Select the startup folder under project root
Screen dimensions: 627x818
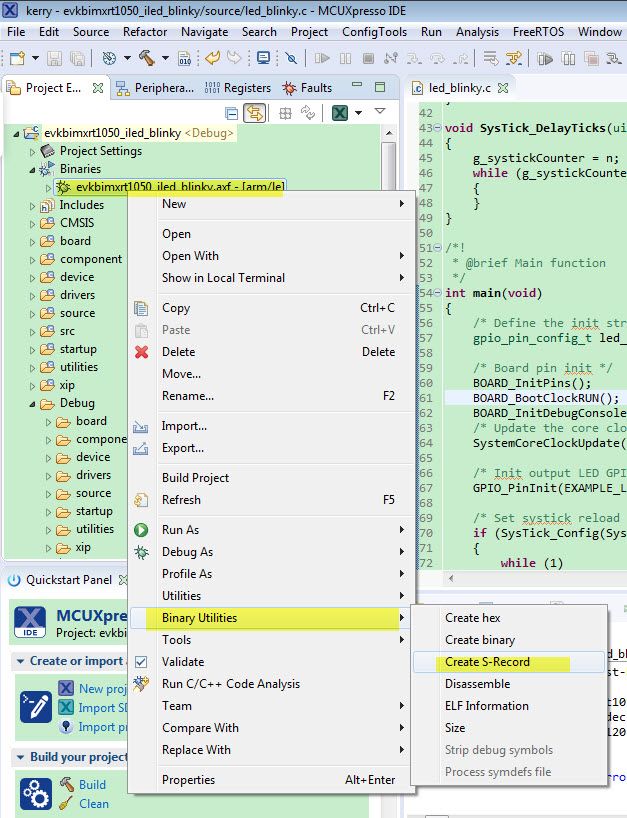pyautogui.click(x=78, y=349)
